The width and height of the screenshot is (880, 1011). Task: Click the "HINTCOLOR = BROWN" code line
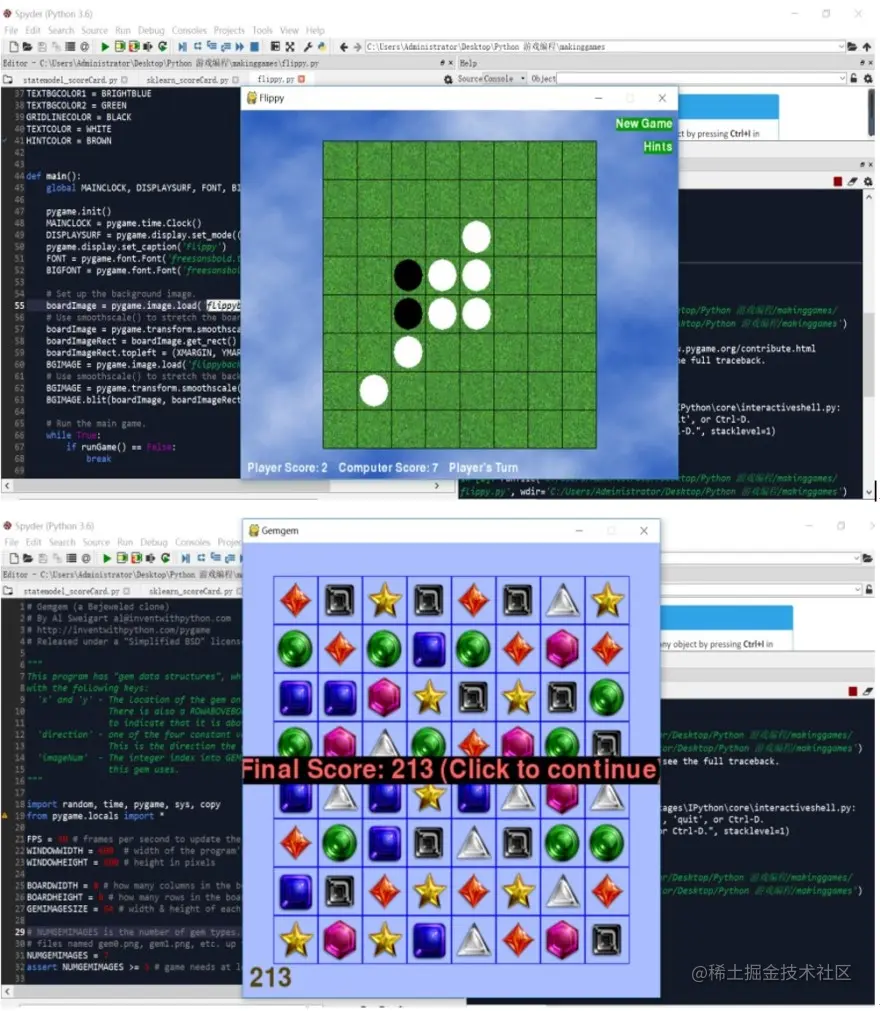(x=68, y=141)
